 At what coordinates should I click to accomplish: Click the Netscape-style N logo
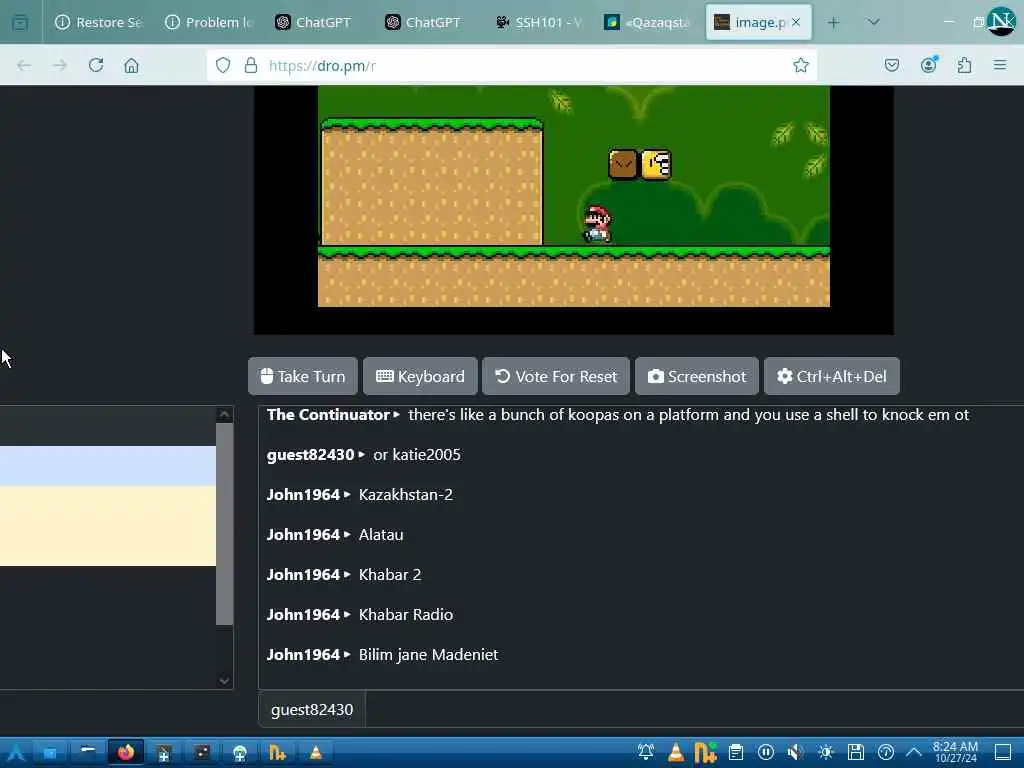point(1002,21)
